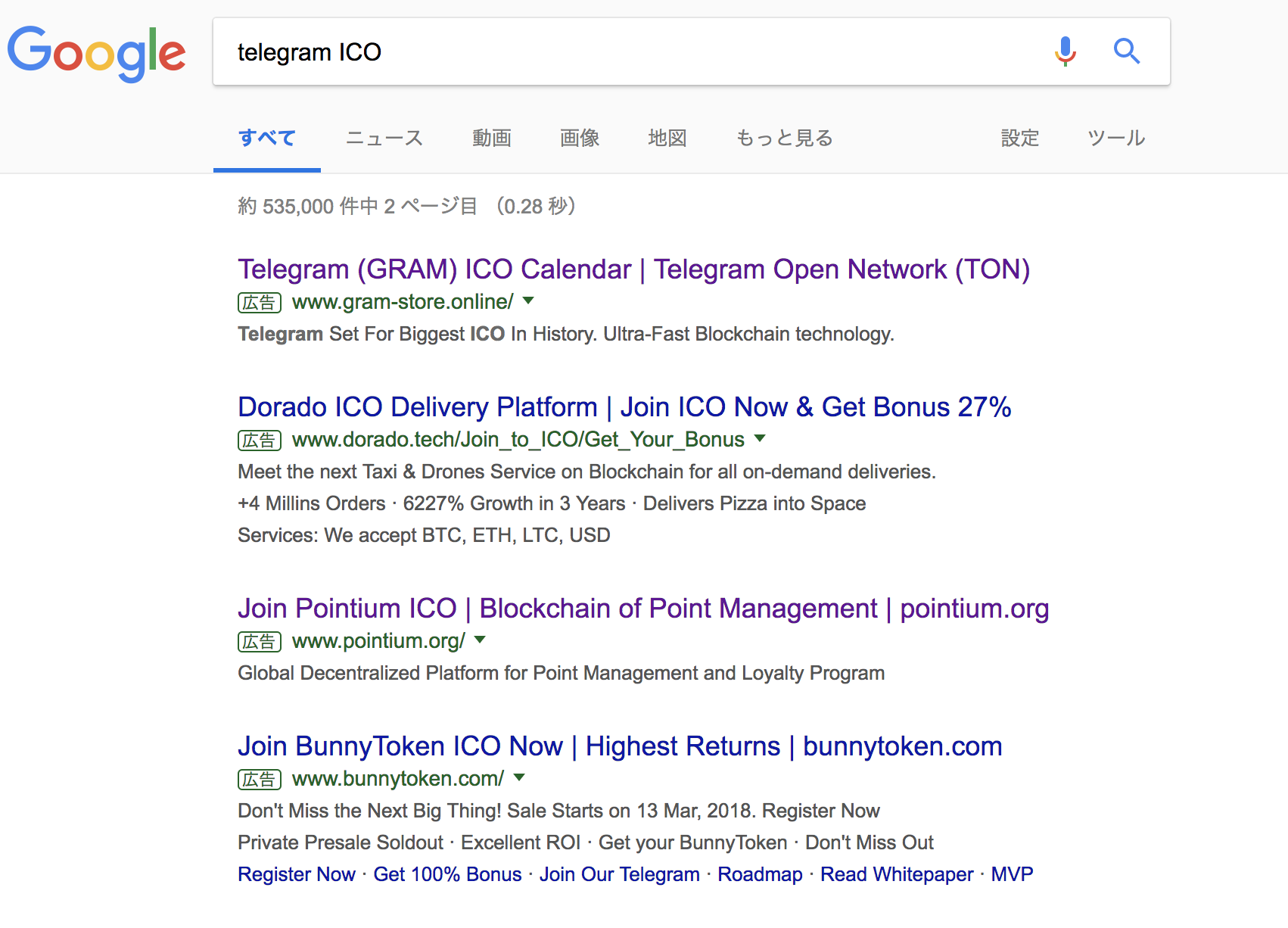Click the result count text 約 535,000 件中

click(308, 206)
